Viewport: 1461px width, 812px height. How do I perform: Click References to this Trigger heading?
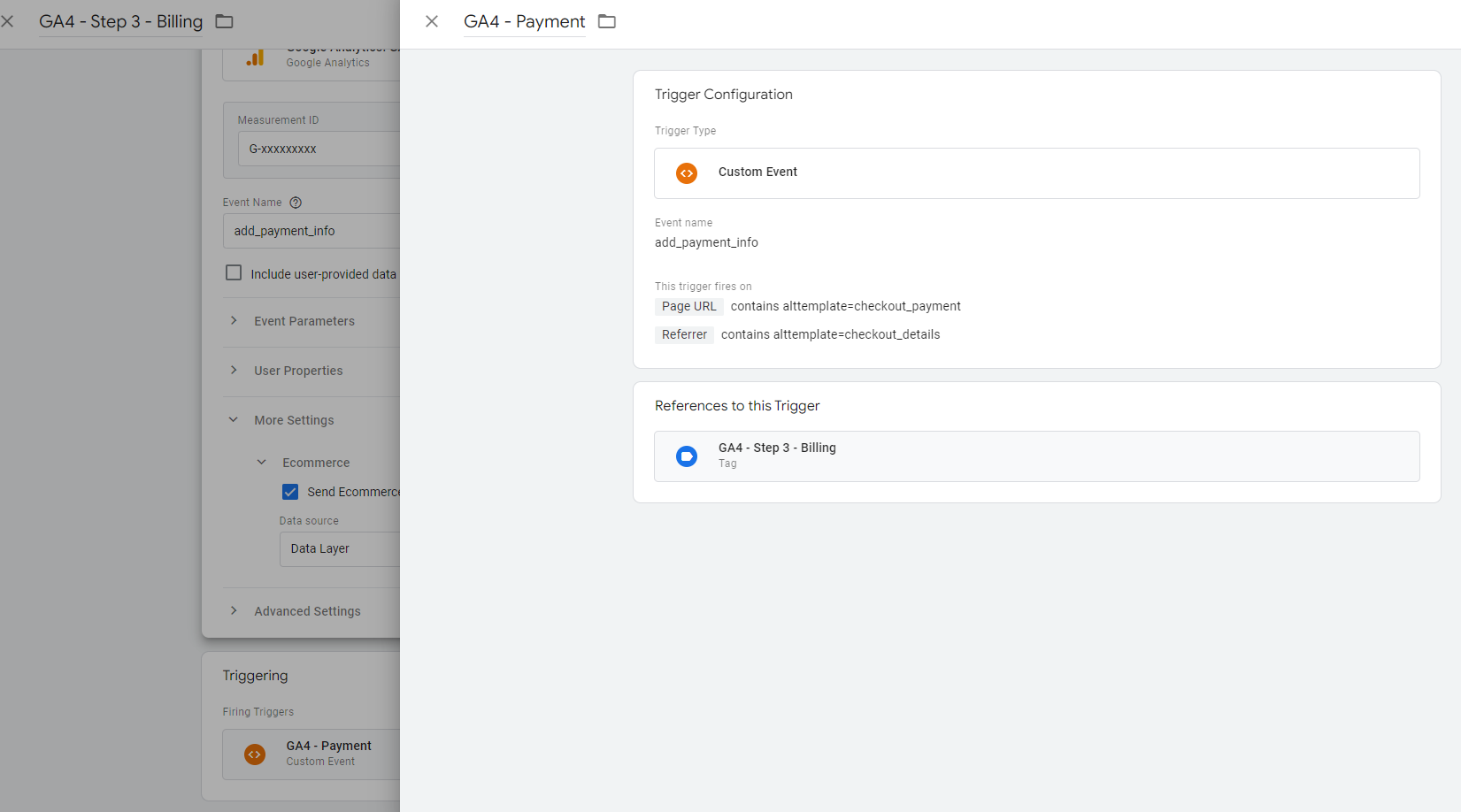(x=737, y=406)
